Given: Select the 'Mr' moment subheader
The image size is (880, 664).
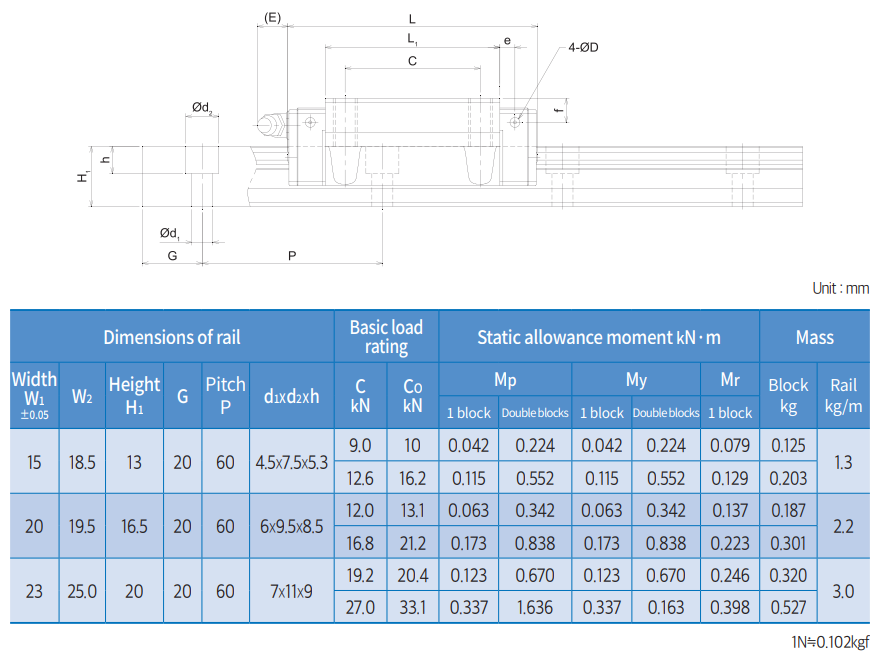Looking at the screenshot, I should pos(730,380).
